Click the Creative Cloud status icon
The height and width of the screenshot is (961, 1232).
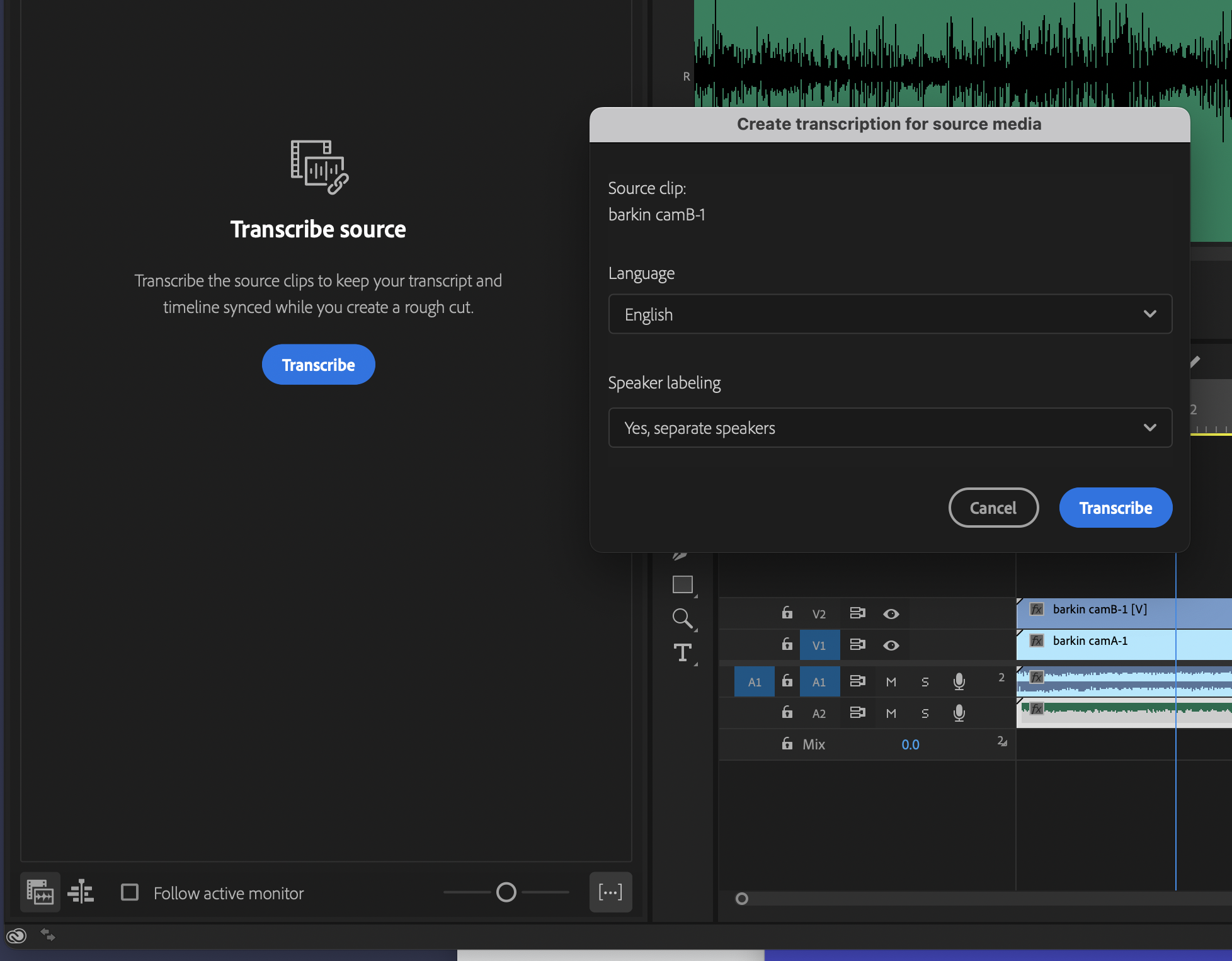(16, 936)
